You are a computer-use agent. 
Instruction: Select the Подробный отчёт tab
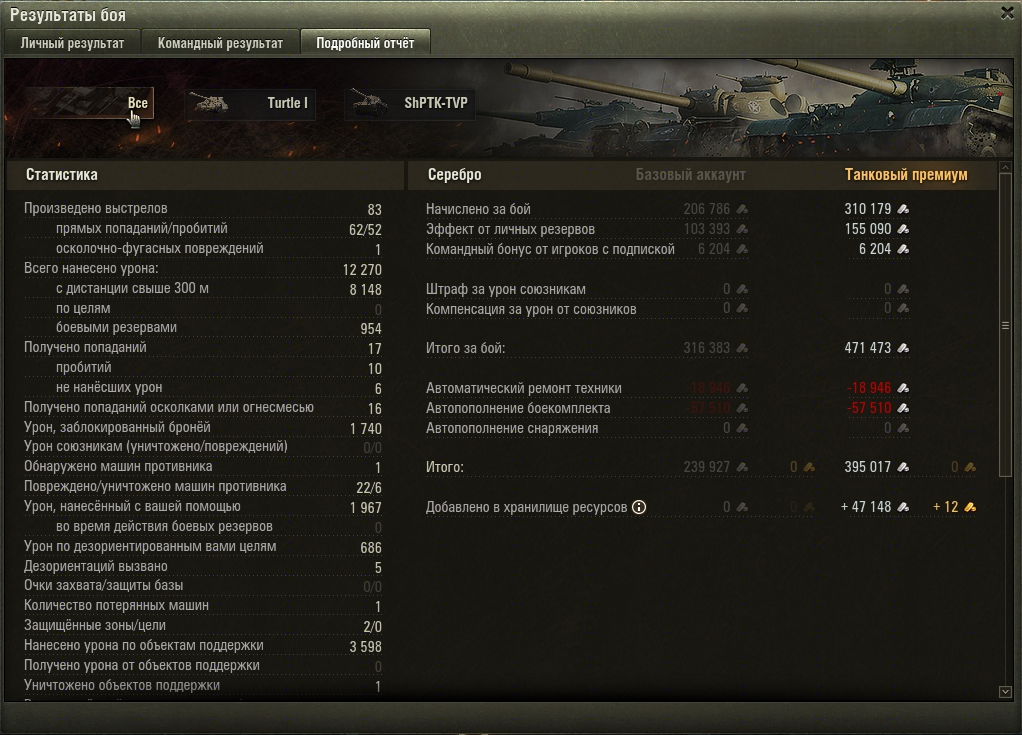click(x=365, y=43)
